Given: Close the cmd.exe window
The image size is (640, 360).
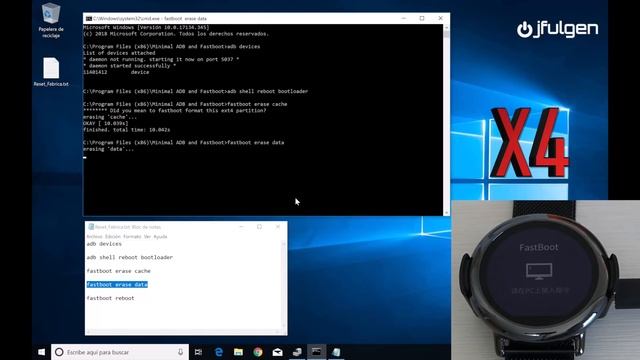Looking at the screenshot, I should click(x=440, y=18).
